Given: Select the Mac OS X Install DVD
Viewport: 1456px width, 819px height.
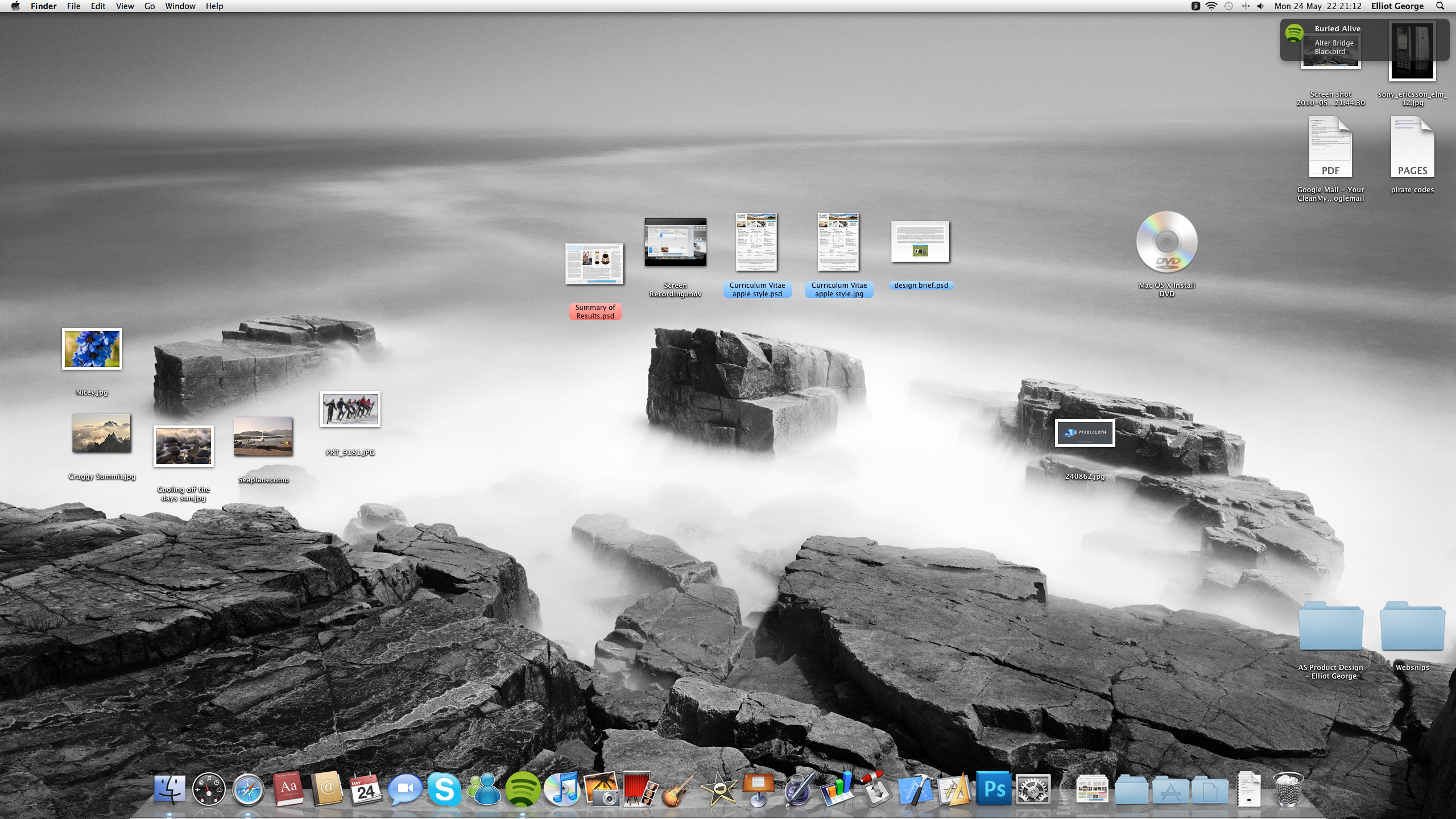Looking at the screenshot, I should pyautogui.click(x=1167, y=242).
